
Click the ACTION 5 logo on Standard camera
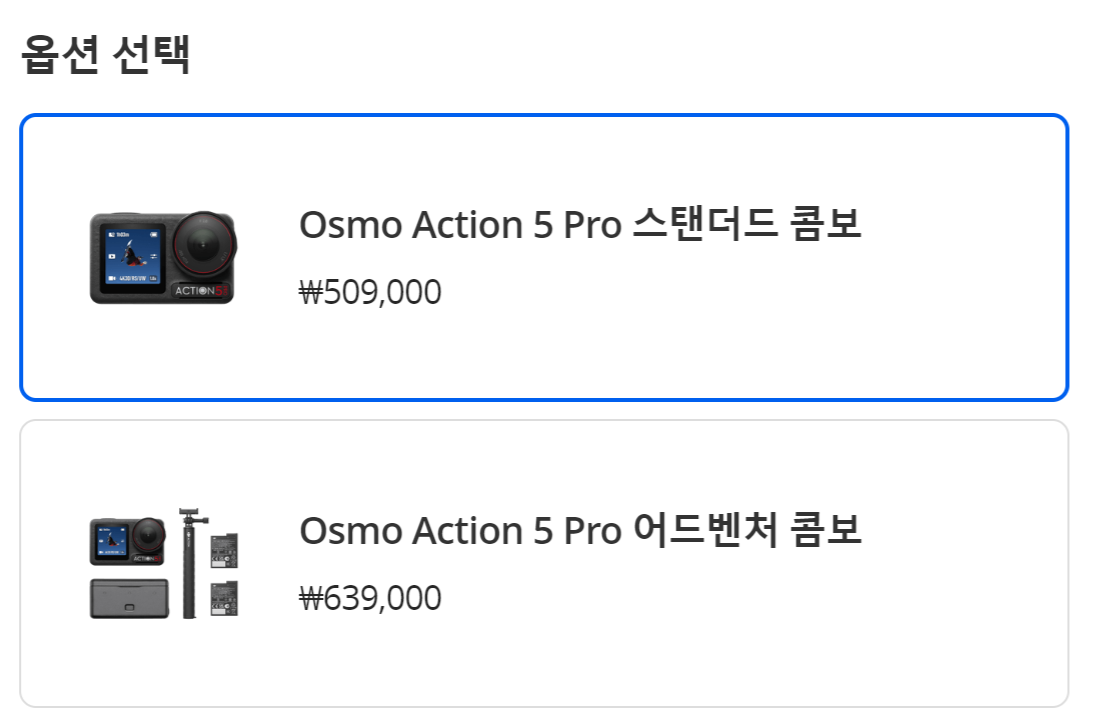pos(201,290)
